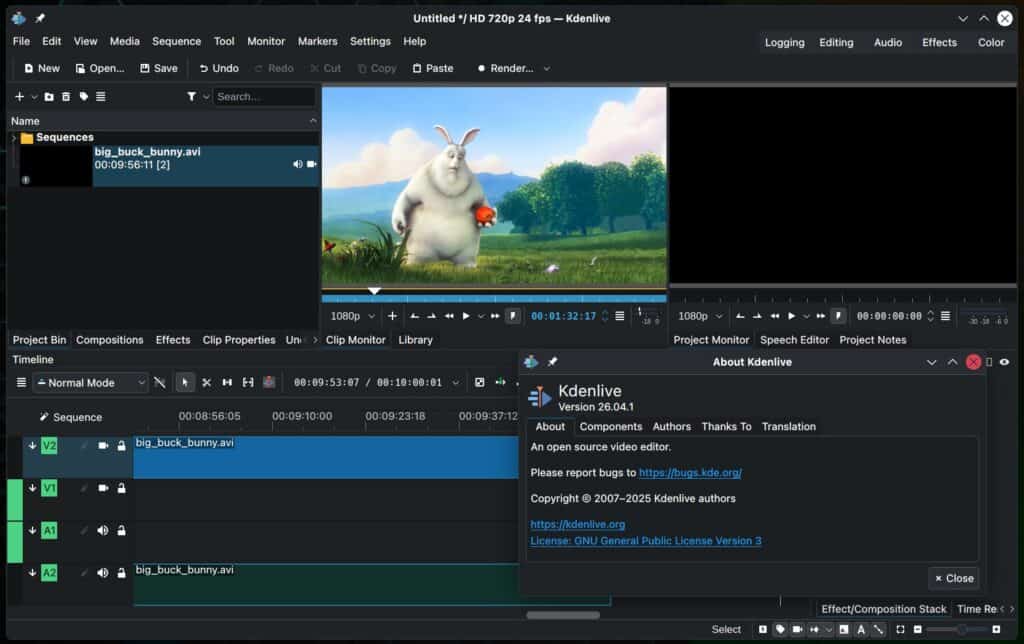1024x644 pixels.
Task: Open the GNU General Public License link
Action: pos(645,541)
